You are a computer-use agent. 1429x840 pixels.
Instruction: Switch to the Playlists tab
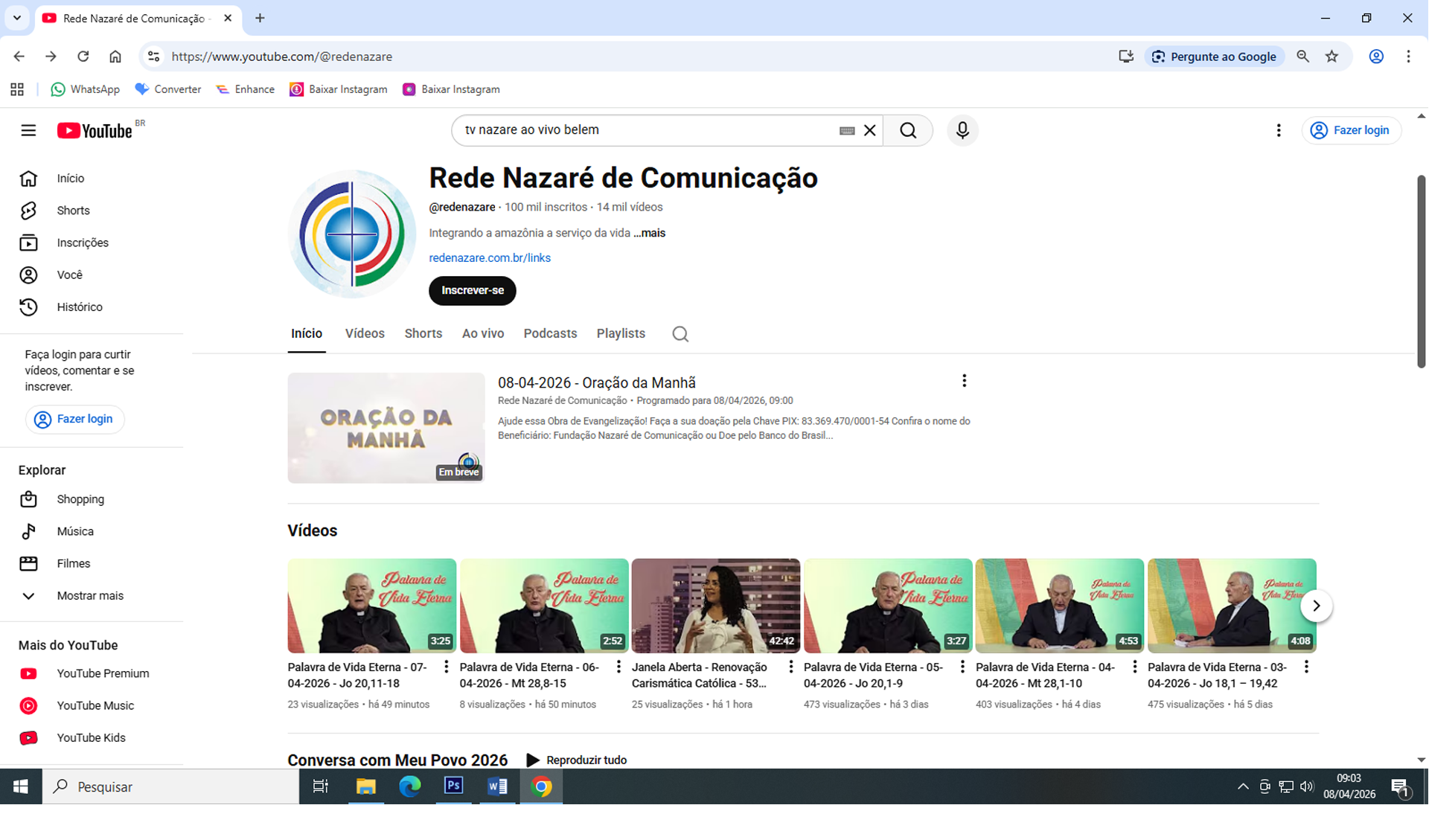click(620, 333)
